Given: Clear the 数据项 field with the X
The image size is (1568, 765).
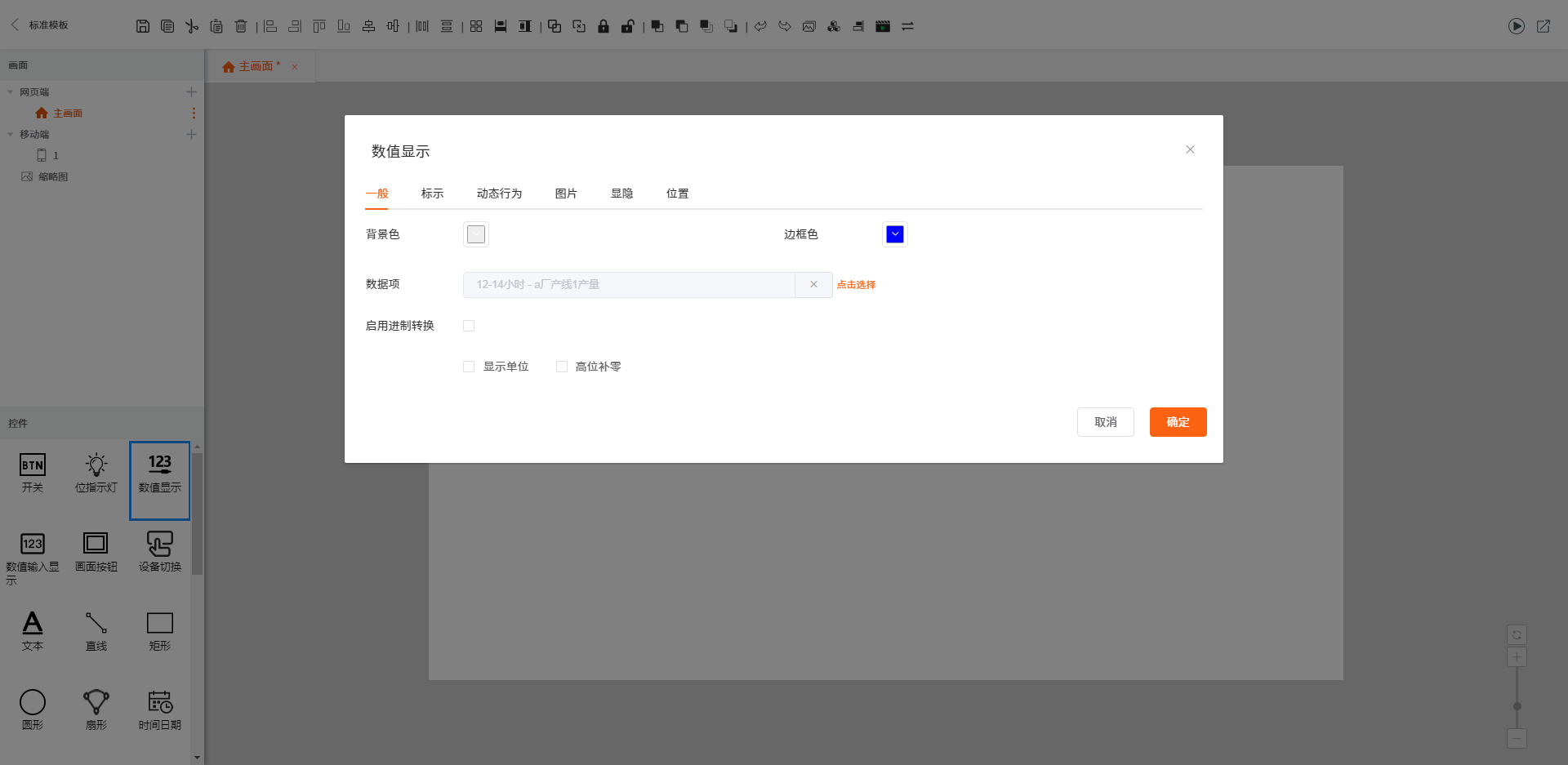Looking at the screenshot, I should pyautogui.click(x=813, y=285).
